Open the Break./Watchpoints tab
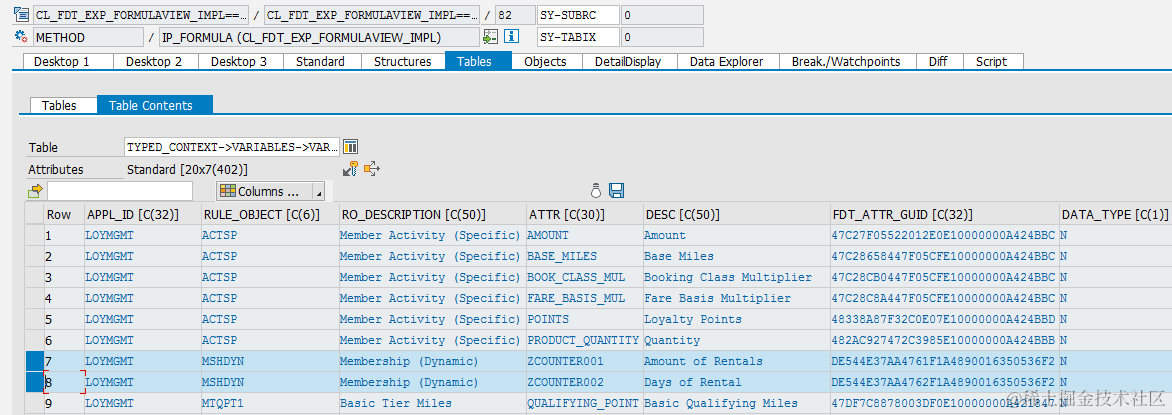Image resolution: width=1172 pixels, height=415 pixels. pyautogui.click(x=846, y=61)
